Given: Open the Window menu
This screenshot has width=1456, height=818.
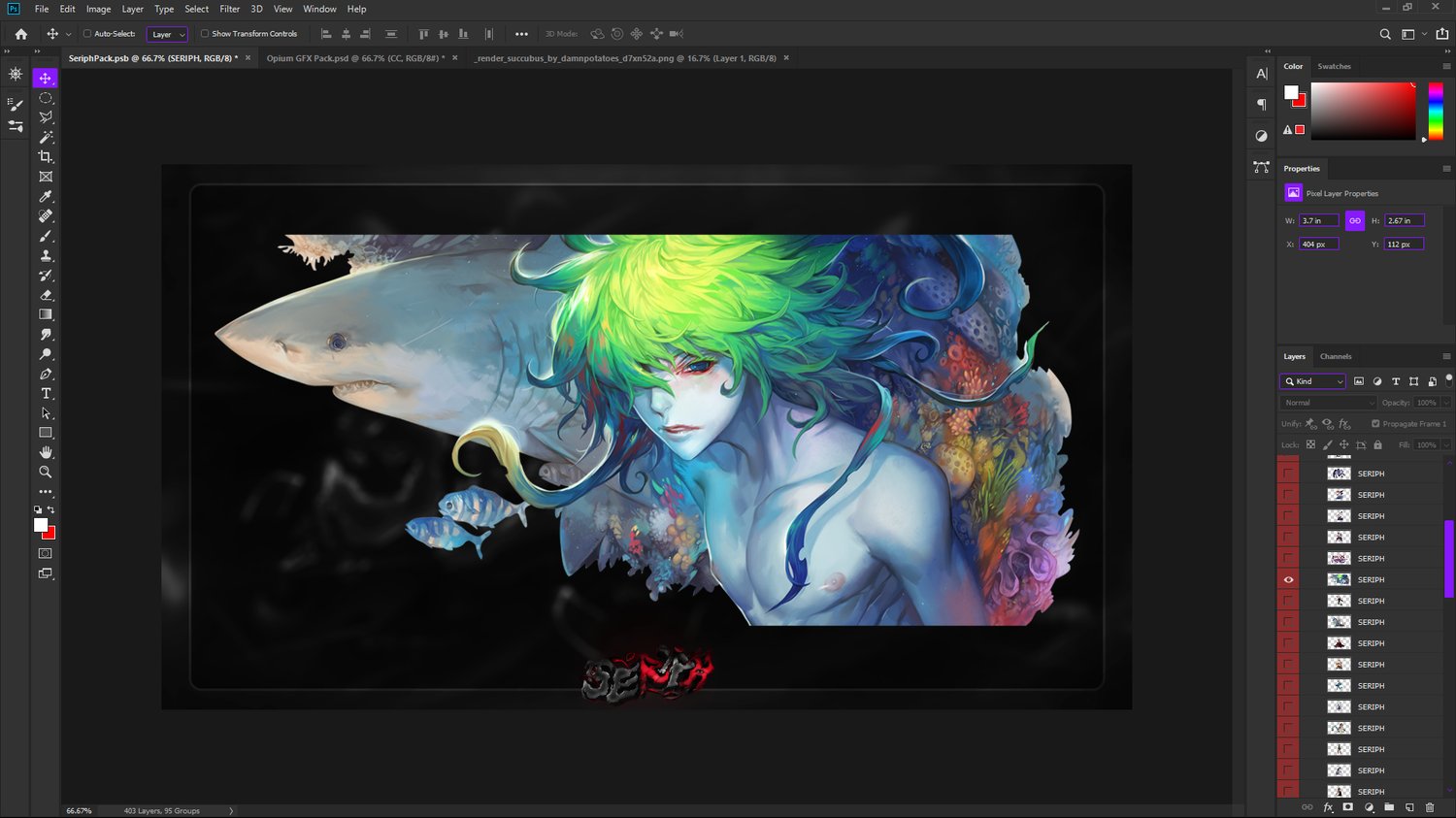Looking at the screenshot, I should 319,9.
